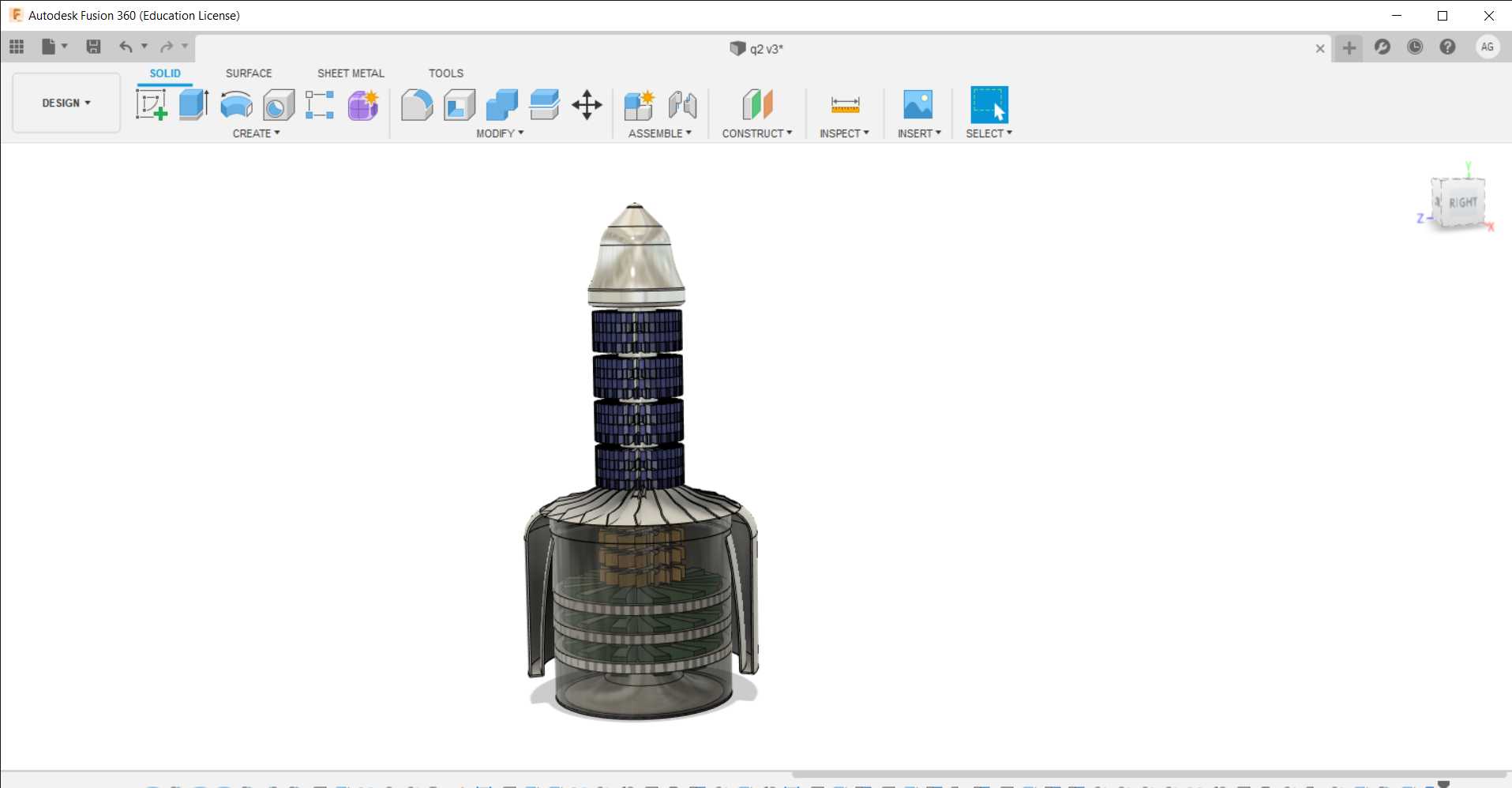Viewport: 1512px width, 788px height.
Task: Expand the SELECT menu
Action: click(989, 133)
